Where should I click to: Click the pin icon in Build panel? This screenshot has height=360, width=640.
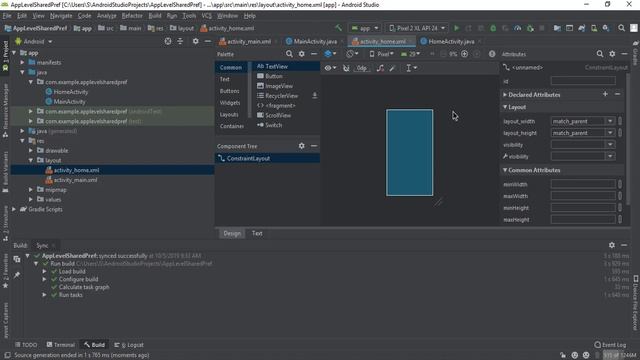(17, 275)
